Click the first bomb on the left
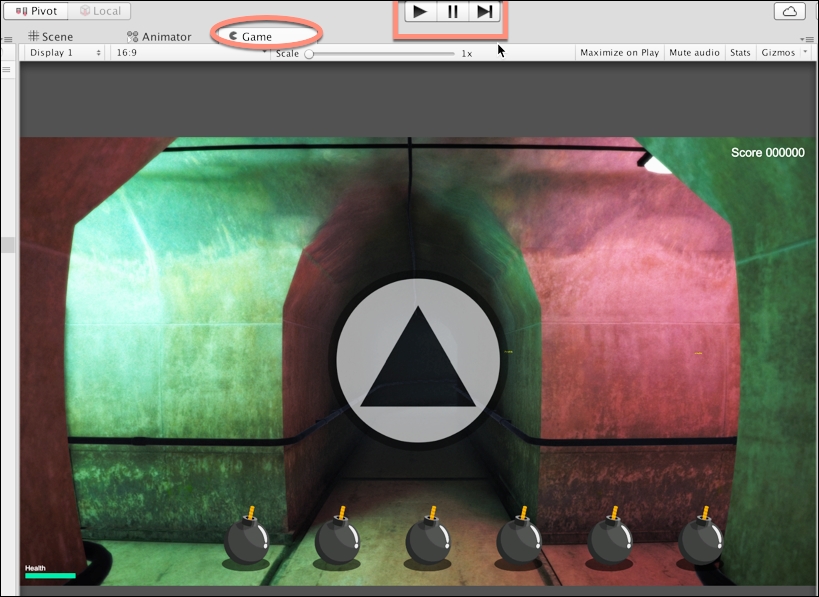This screenshot has width=819, height=597. coord(246,538)
